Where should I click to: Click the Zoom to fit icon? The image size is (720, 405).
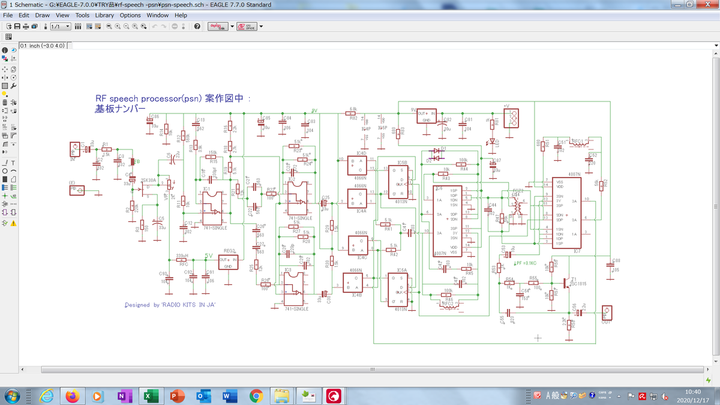[109, 27]
